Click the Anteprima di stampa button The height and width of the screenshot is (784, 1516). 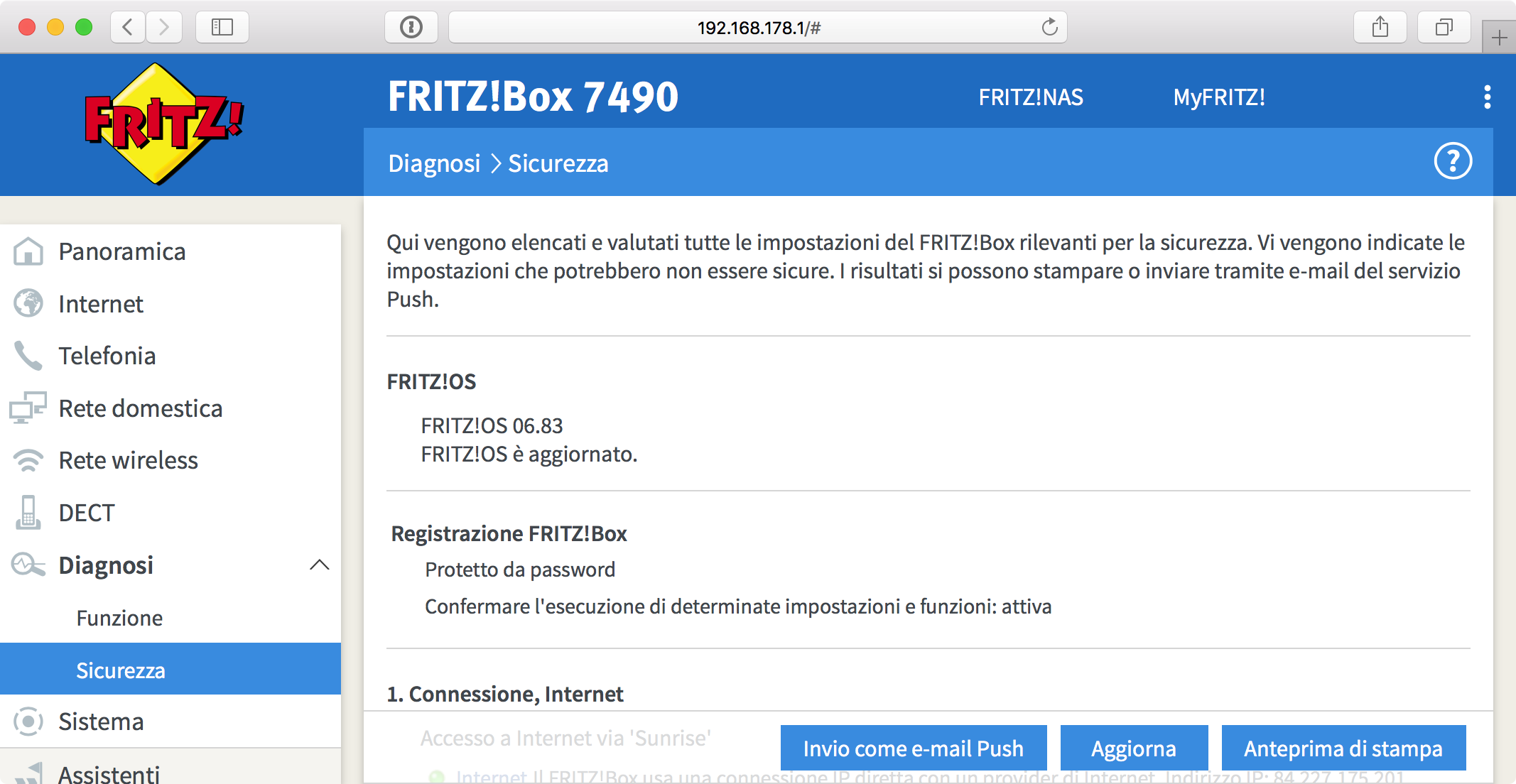[x=1343, y=748]
